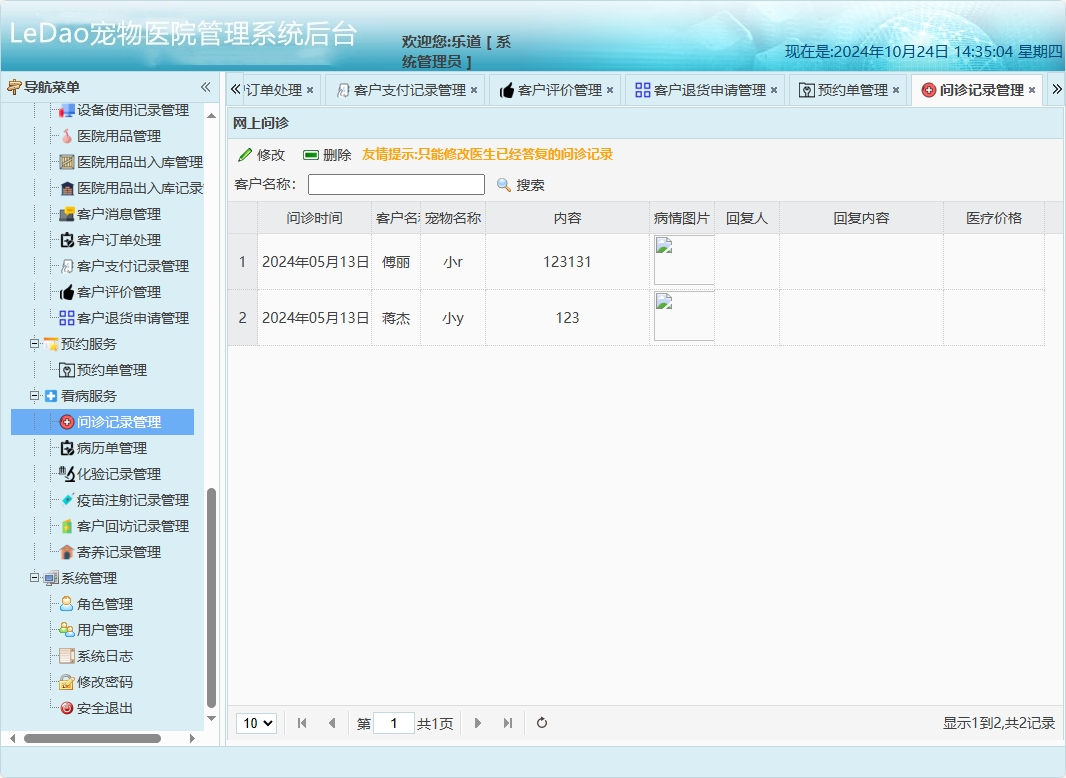
Task: Click the 病情图片 thumbnail in row 1
Action: pyautogui.click(x=683, y=260)
